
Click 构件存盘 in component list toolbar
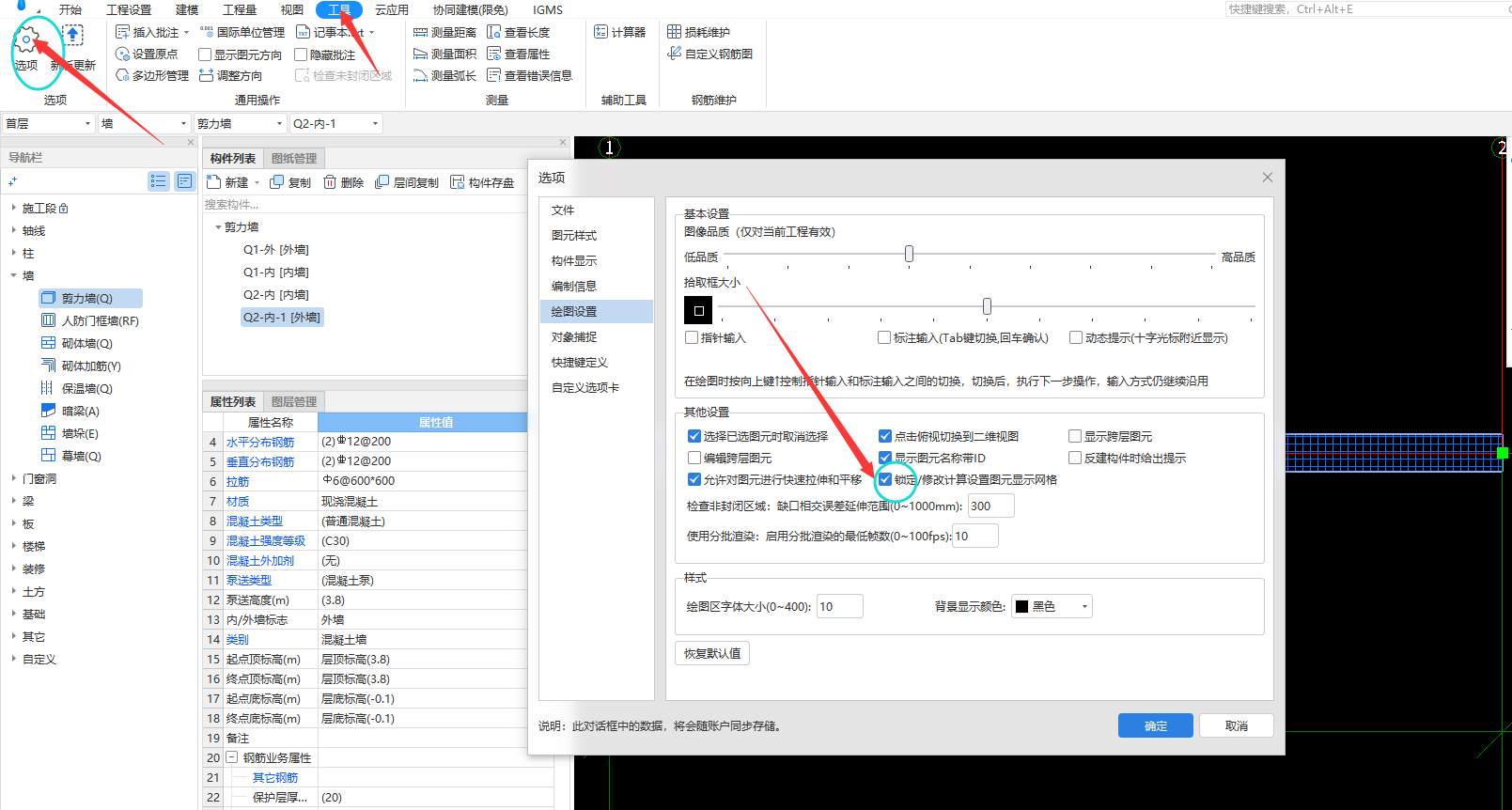[x=482, y=182]
